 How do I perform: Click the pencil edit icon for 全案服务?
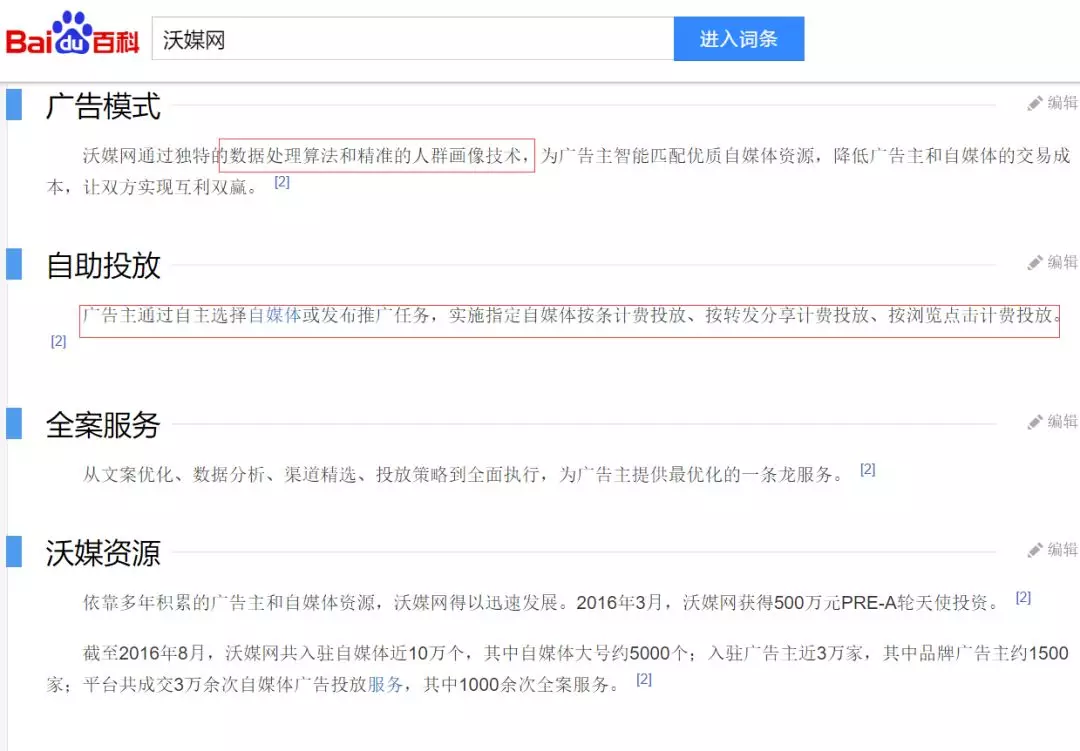[1036, 422]
